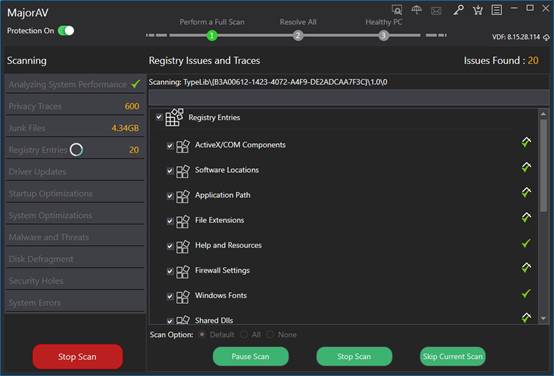
Task: Open the remote support search icon in title bar
Action: coord(397,10)
